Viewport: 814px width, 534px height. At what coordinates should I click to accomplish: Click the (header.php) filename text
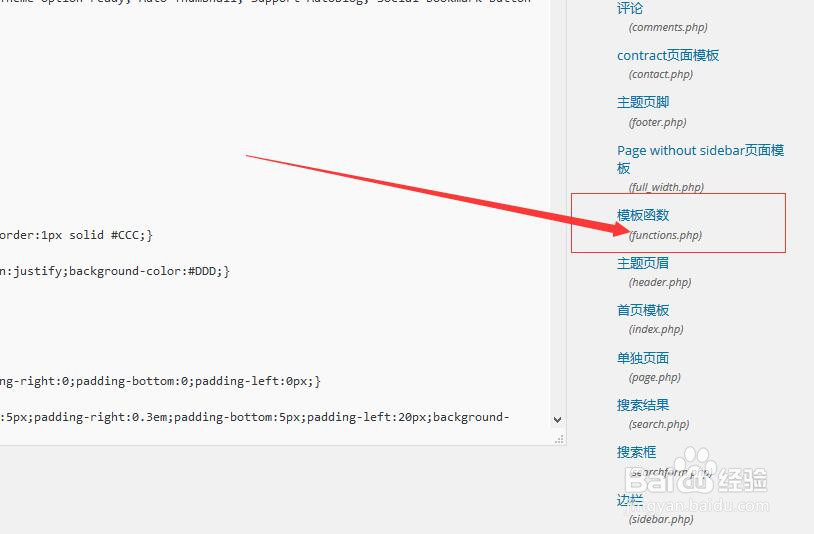660,283
